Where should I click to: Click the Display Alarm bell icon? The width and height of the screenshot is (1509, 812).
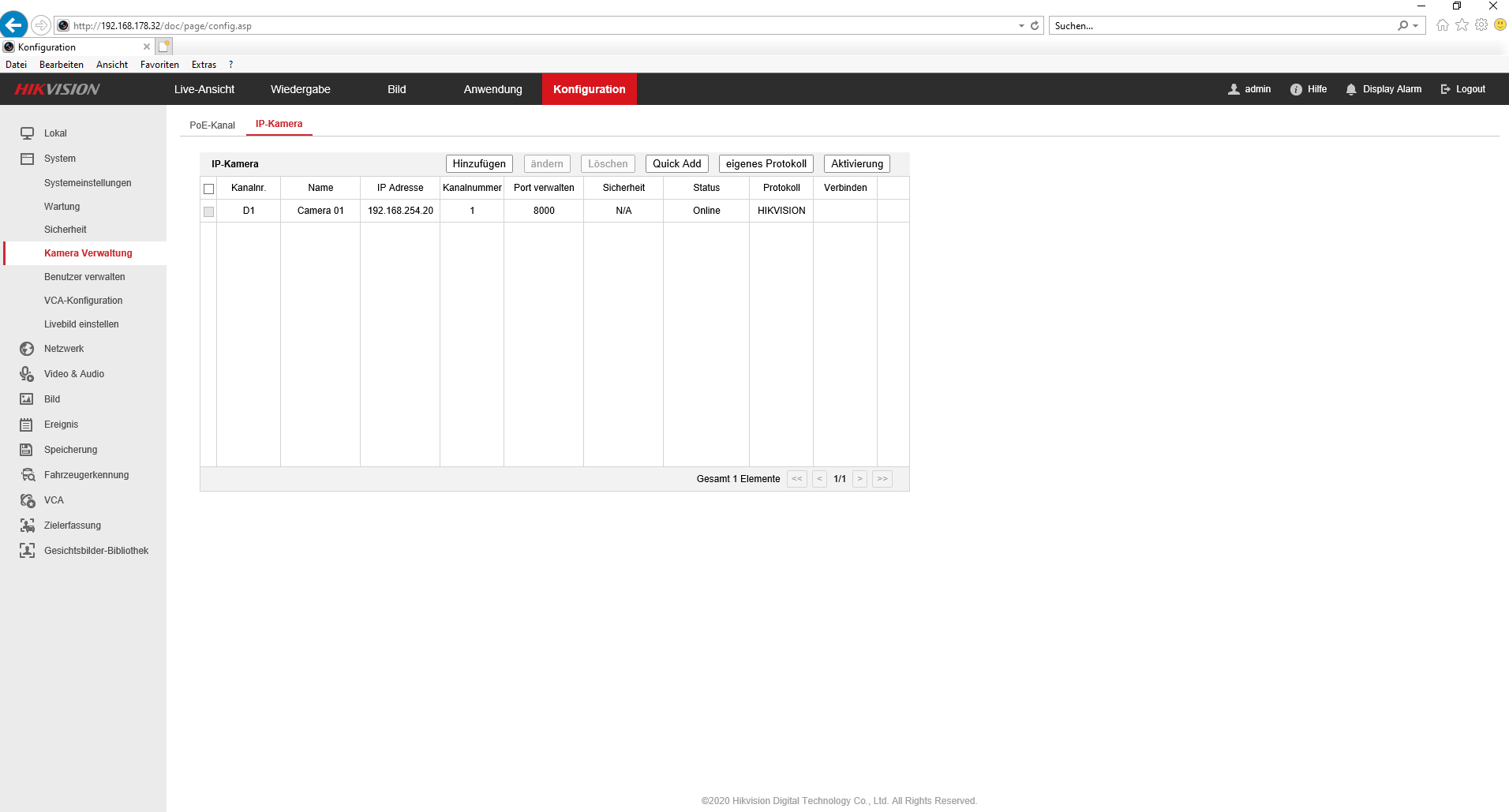coord(1350,89)
